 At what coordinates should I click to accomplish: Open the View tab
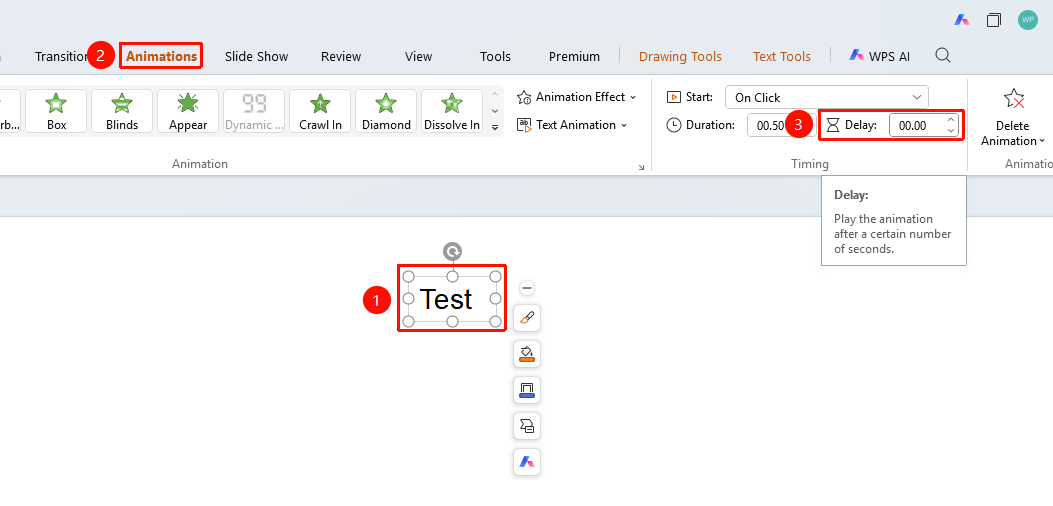coord(418,56)
